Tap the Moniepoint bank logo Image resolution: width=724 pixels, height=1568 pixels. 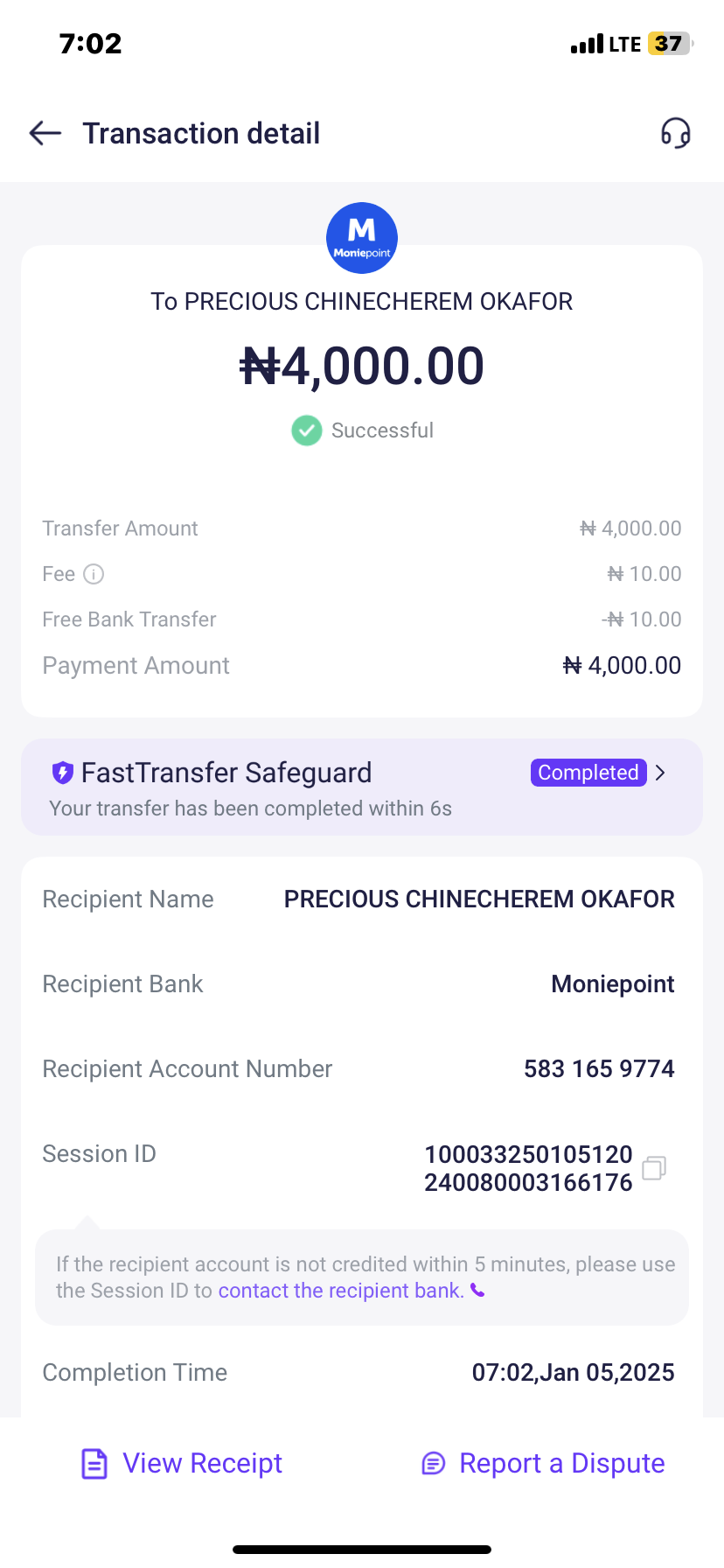(x=362, y=238)
